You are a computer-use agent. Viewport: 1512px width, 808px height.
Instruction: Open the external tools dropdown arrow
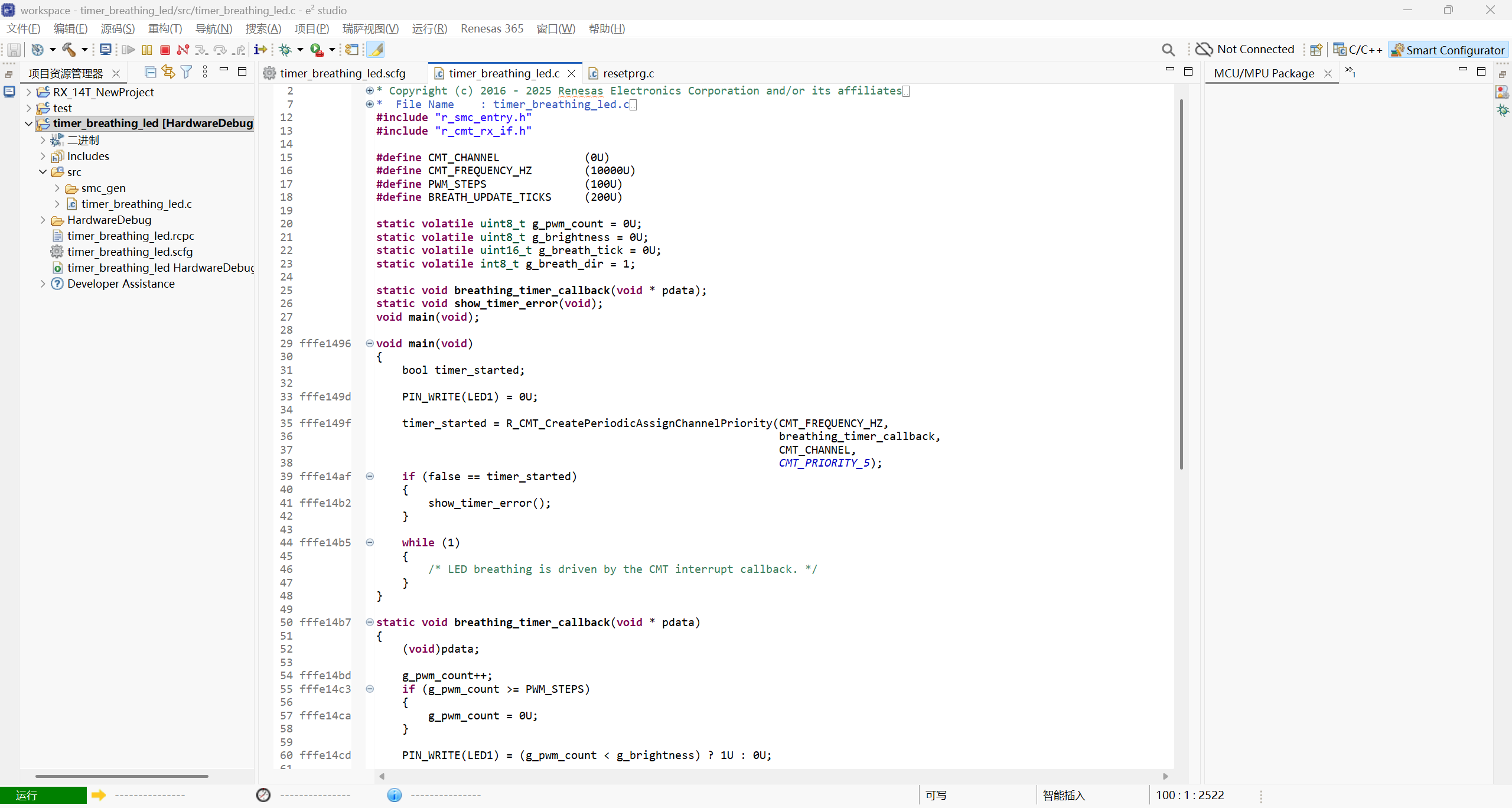[332, 50]
